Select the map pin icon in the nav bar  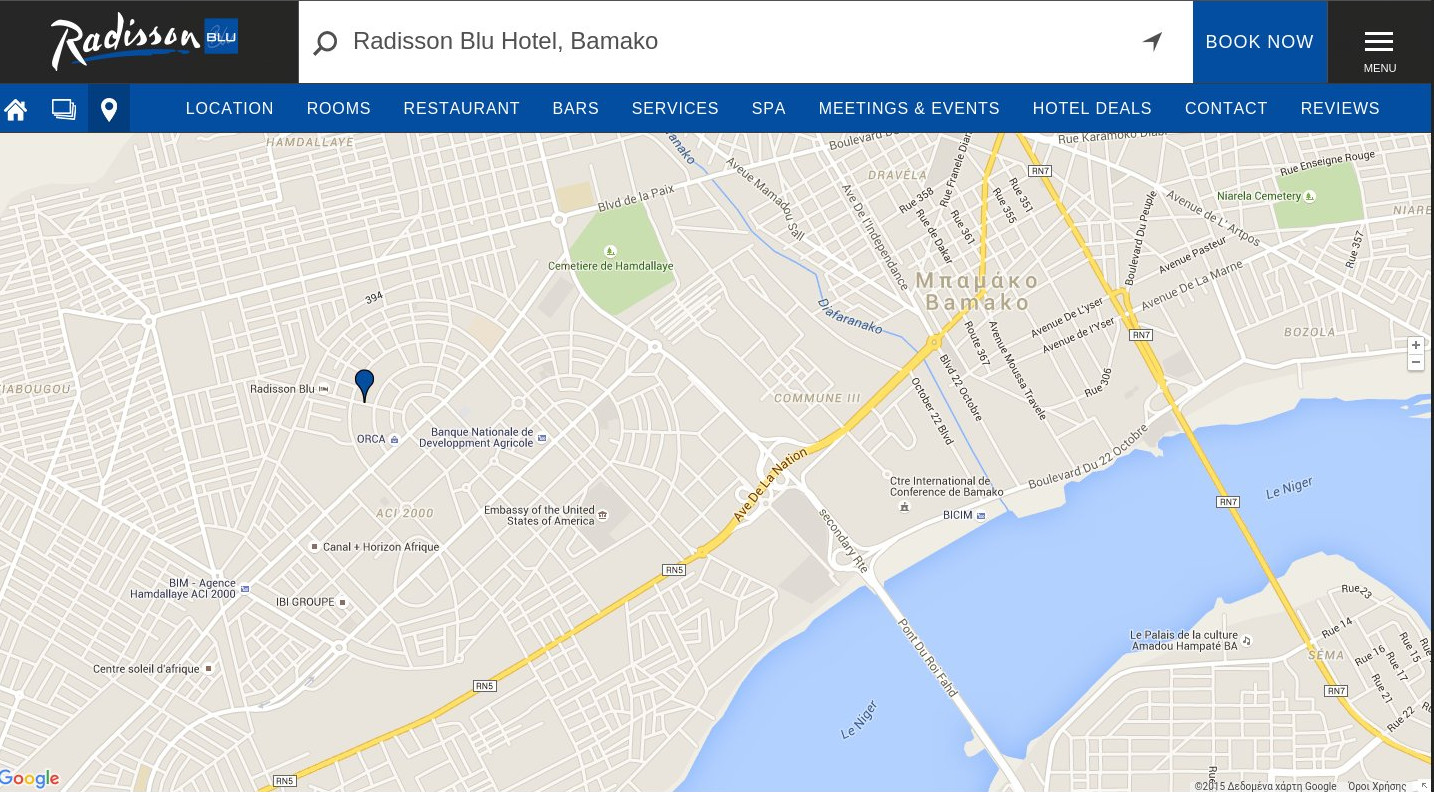pyautogui.click(x=109, y=109)
